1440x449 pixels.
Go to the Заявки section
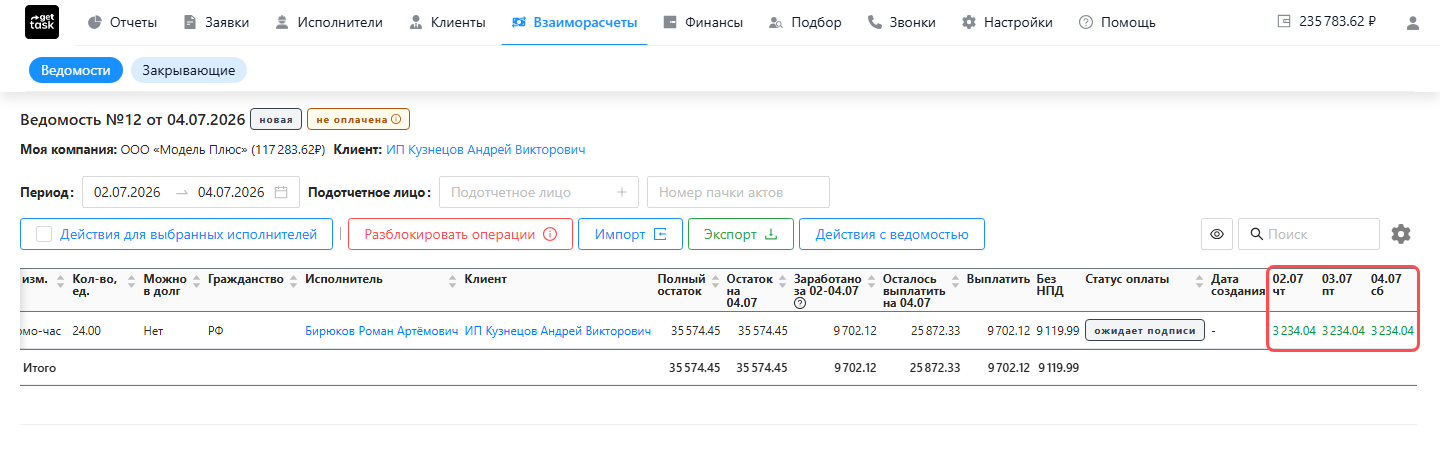point(216,22)
